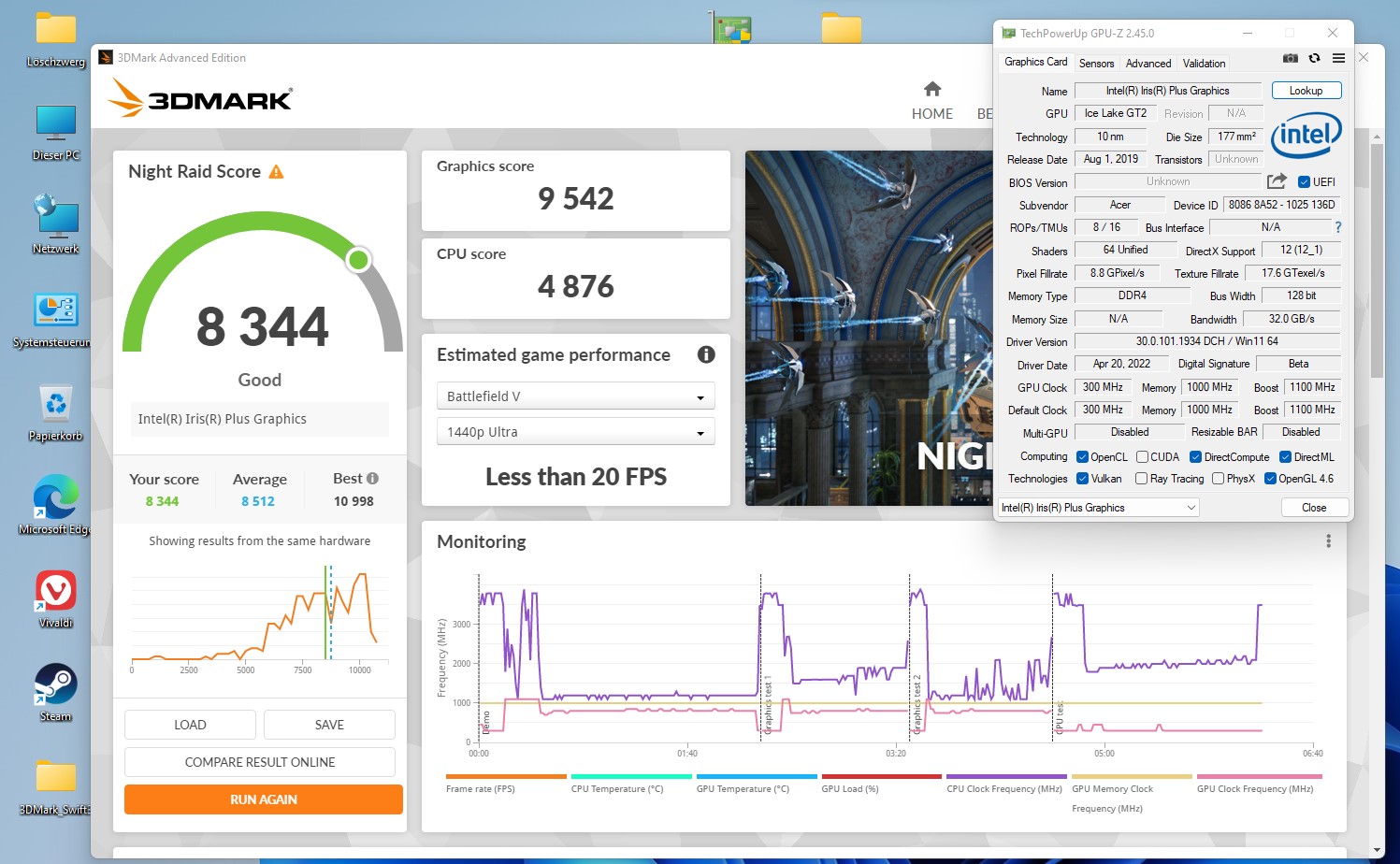1400x864 pixels.
Task: Toggle the Vulkan checkbox
Action: tap(1082, 479)
